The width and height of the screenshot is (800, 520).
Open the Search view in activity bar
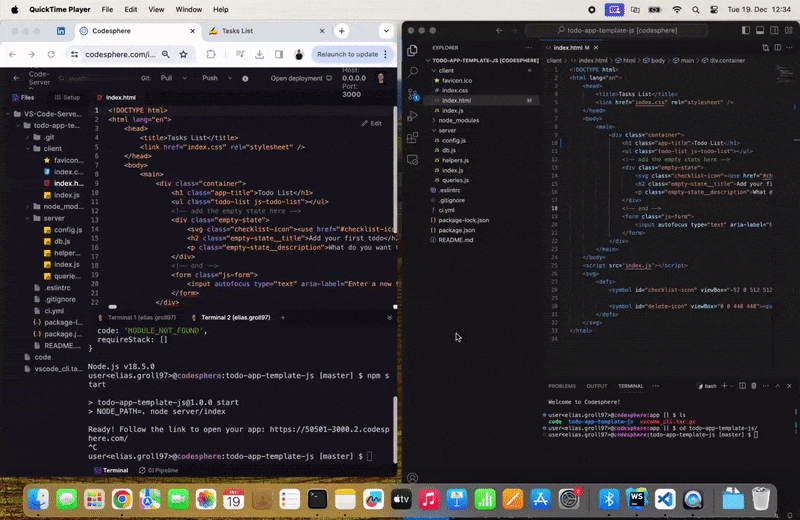coord(414,72)
